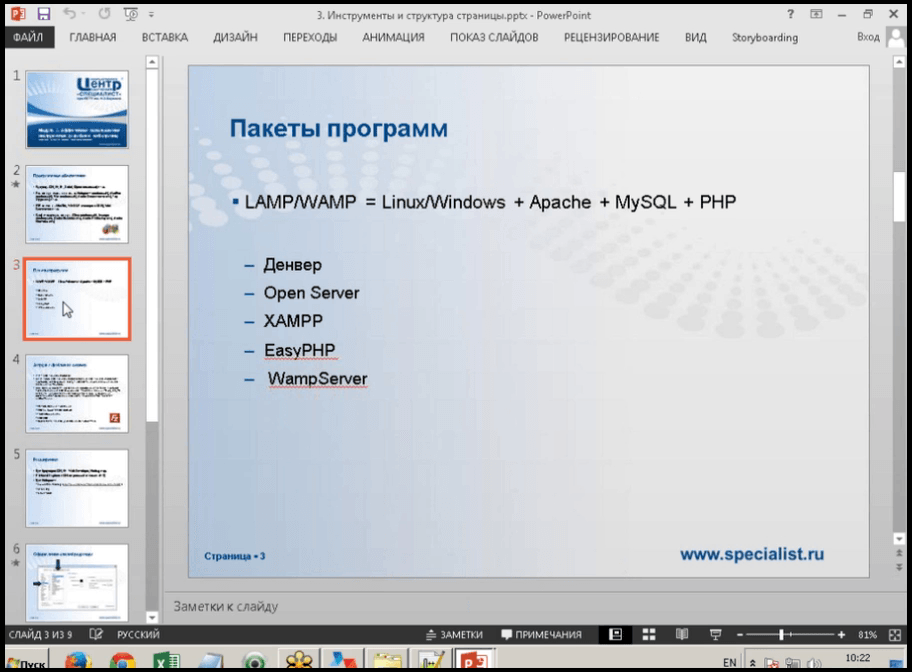Select slide 5 thumbnail

pos(77,488)
